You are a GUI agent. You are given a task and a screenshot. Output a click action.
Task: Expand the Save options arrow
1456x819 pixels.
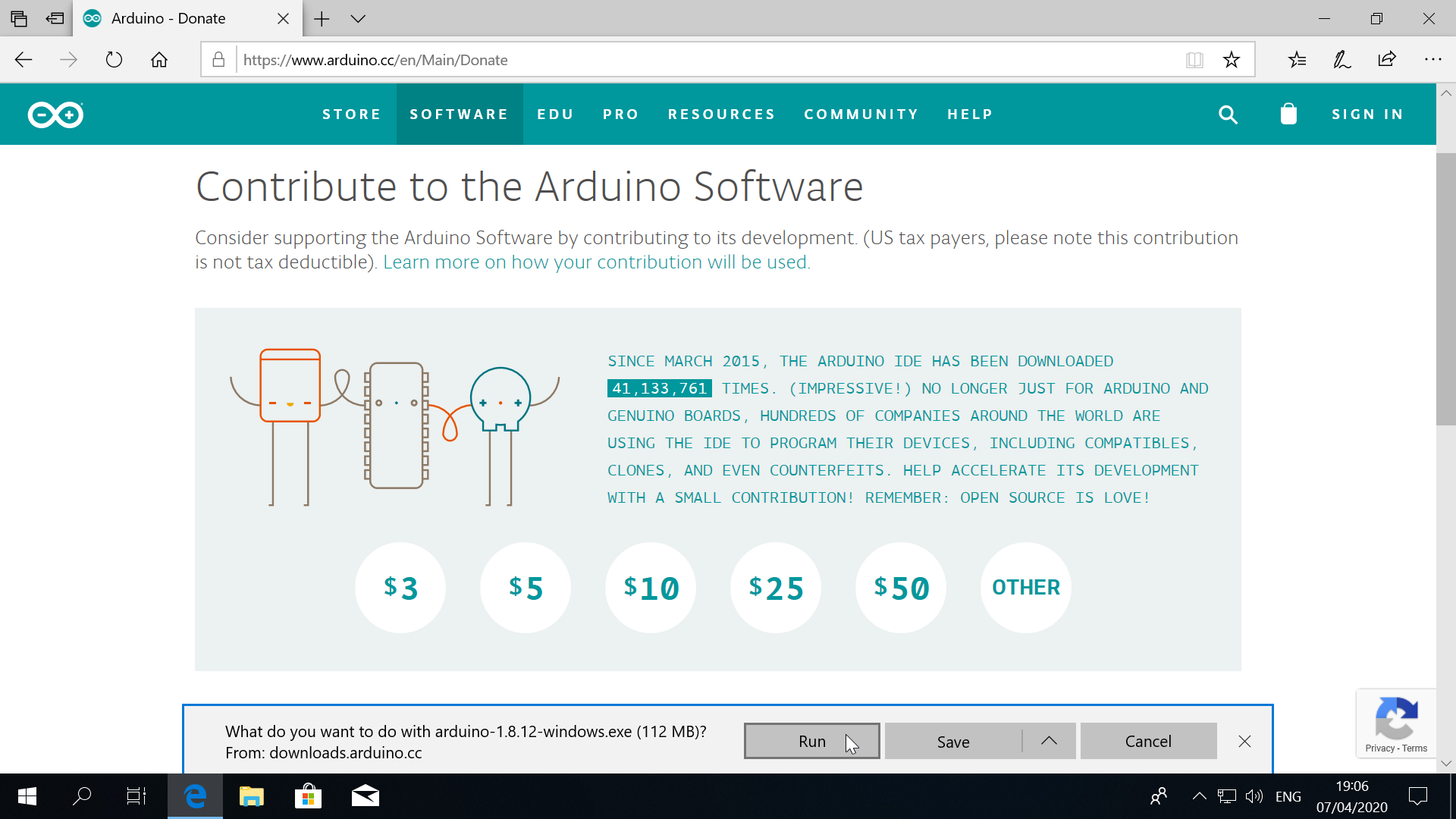pyautogui.click(x=1049, y=741)
